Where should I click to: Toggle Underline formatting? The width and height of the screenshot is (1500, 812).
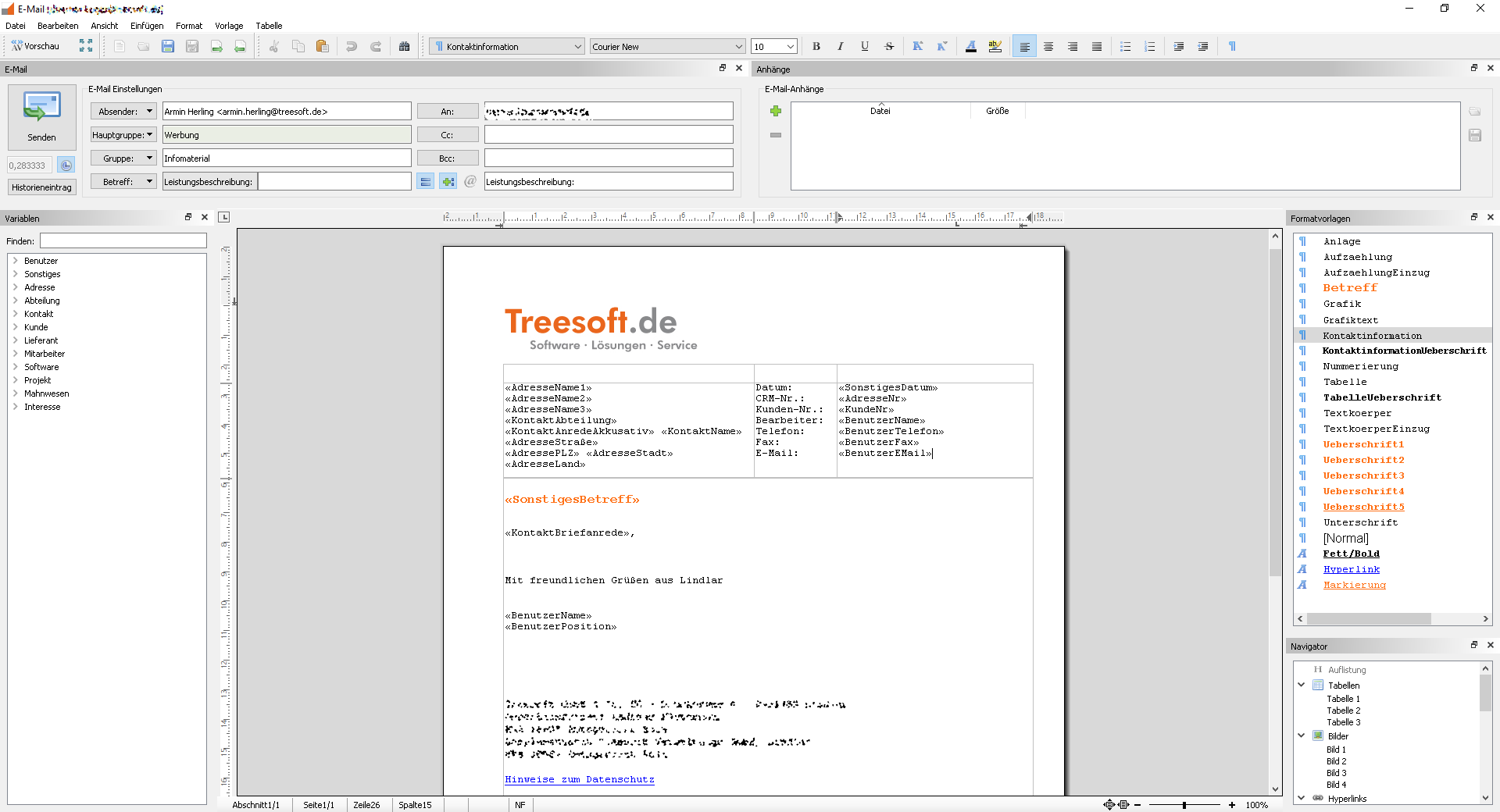tap(865, 46)
